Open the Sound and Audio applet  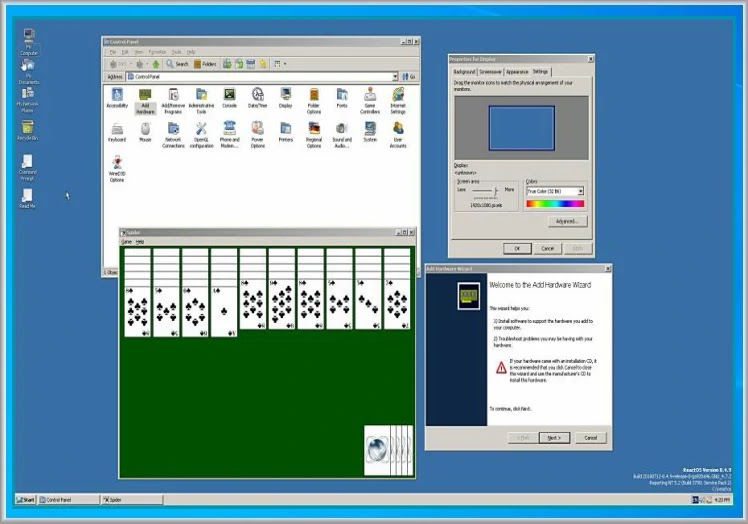pos(342,135)
